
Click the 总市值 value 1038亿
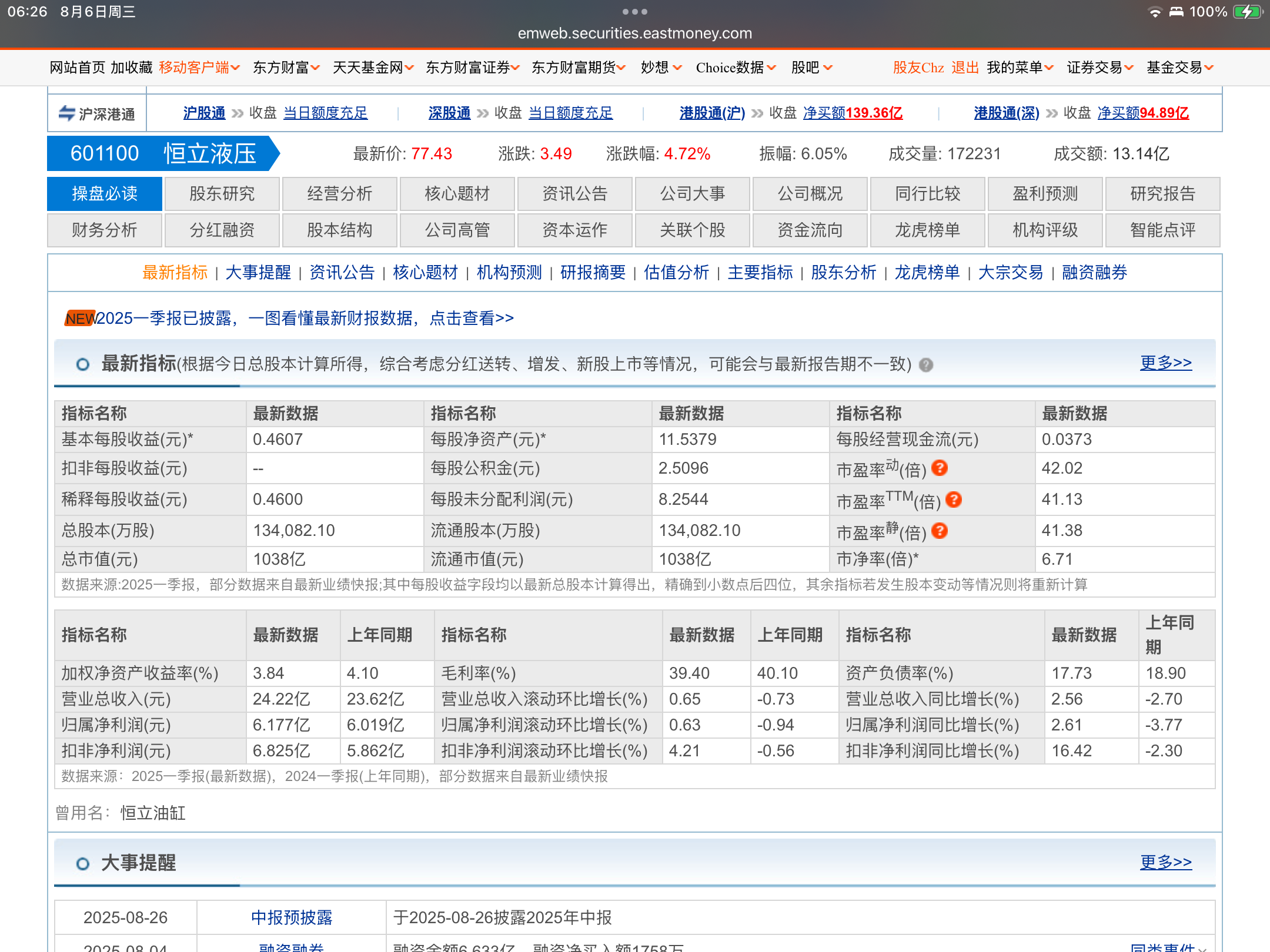click(x=279, y=559)
